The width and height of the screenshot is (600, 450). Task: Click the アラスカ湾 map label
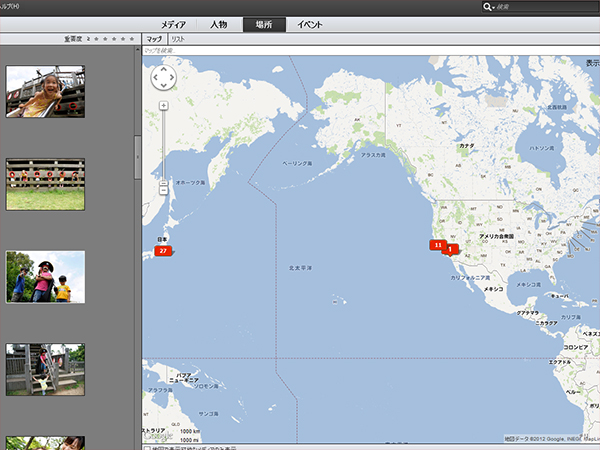coord(373,155)
